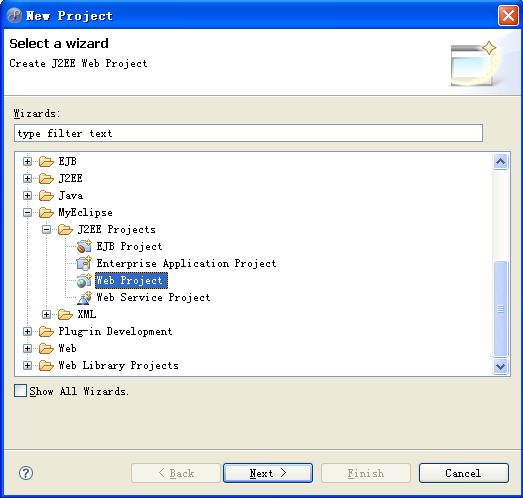Click the Next button

point(268,473)
